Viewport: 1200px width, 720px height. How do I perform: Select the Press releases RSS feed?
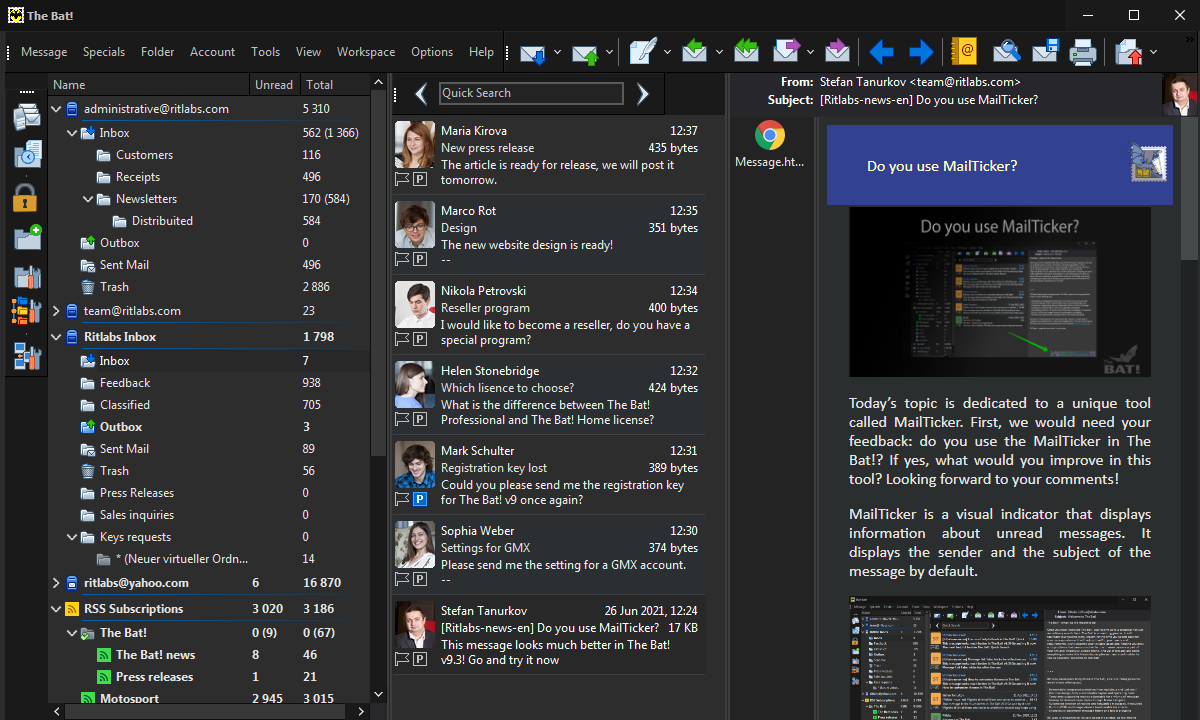[x=154, y=677]
